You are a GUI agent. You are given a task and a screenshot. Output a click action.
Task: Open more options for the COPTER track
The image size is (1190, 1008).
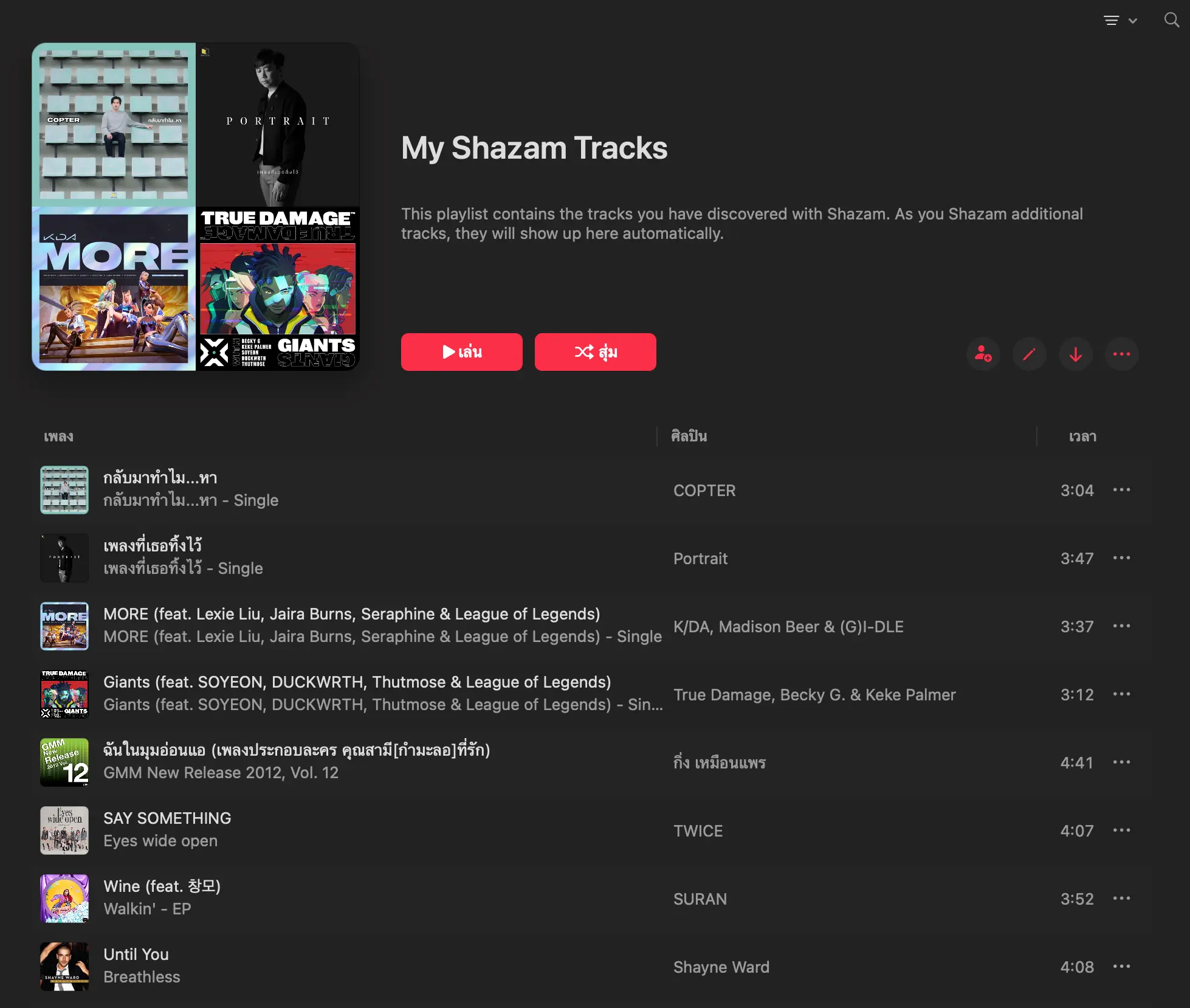coord(1121,490)
